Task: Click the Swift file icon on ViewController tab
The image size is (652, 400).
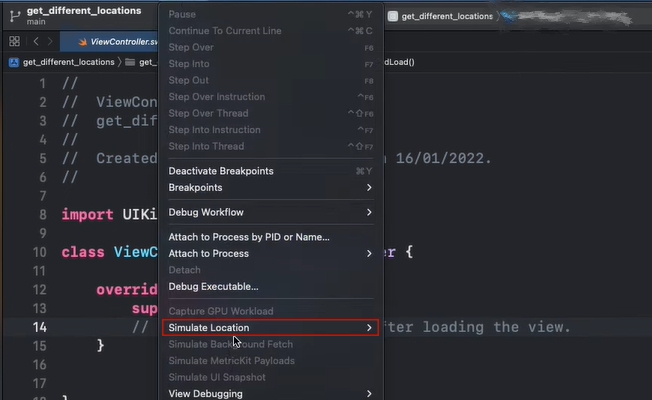Action: pos(82,42)
